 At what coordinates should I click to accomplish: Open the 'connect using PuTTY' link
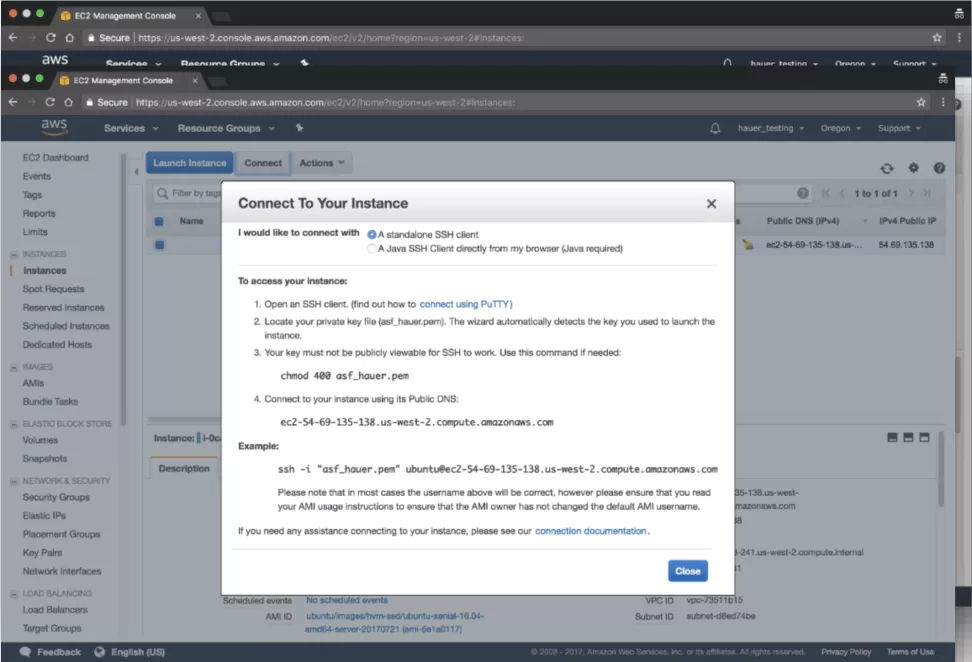tap(464, 304)
